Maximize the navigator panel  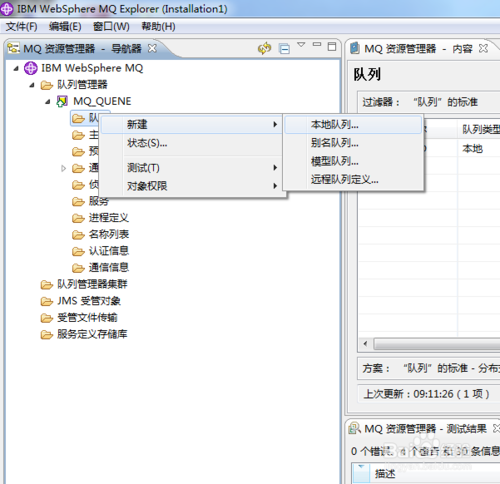pyautogui.click(x=332, y=47)
